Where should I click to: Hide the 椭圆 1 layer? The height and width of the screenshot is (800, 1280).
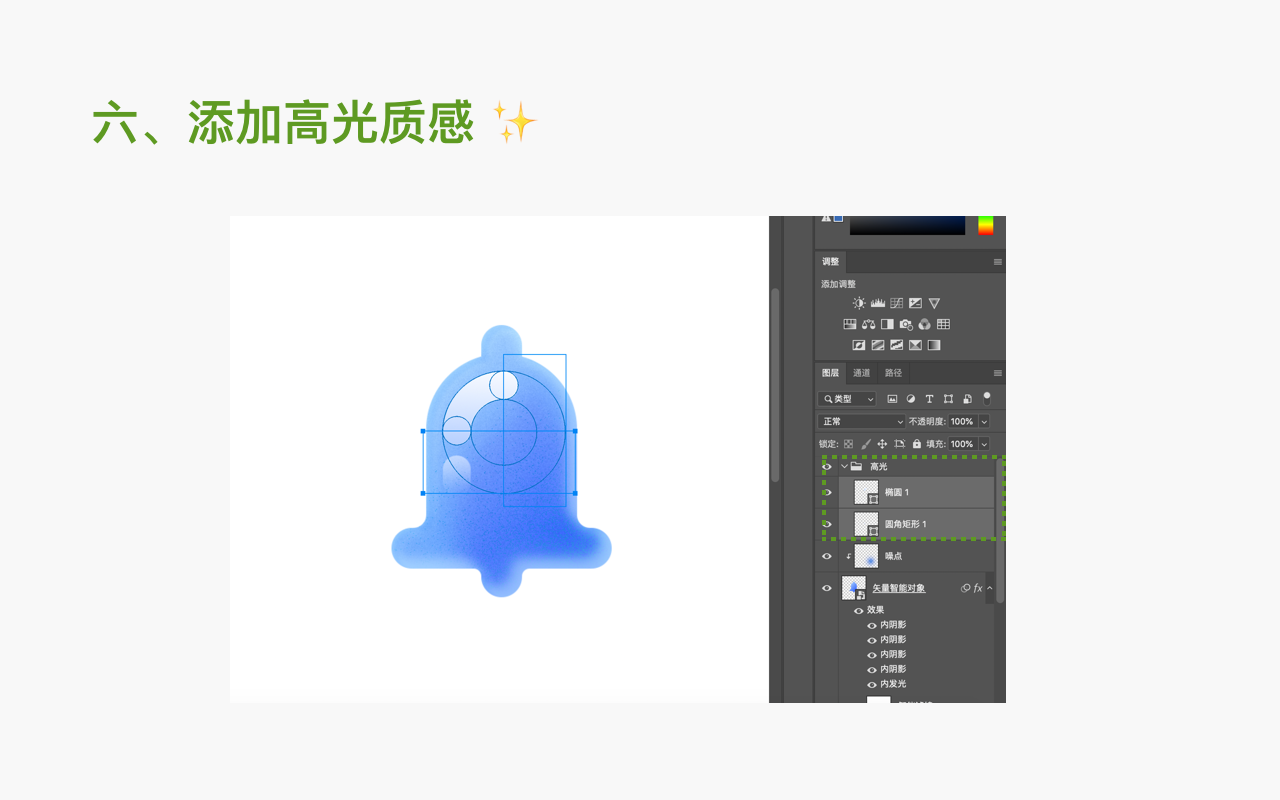[827, 493]
